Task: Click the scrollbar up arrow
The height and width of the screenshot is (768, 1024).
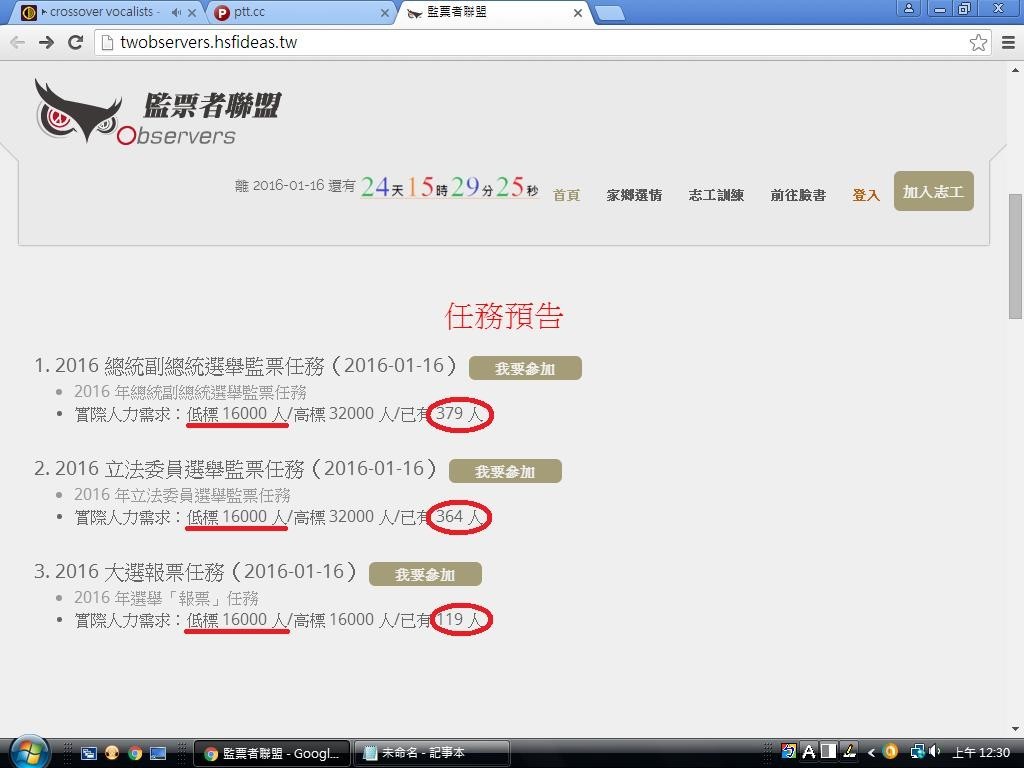Action: (1016, 70)
